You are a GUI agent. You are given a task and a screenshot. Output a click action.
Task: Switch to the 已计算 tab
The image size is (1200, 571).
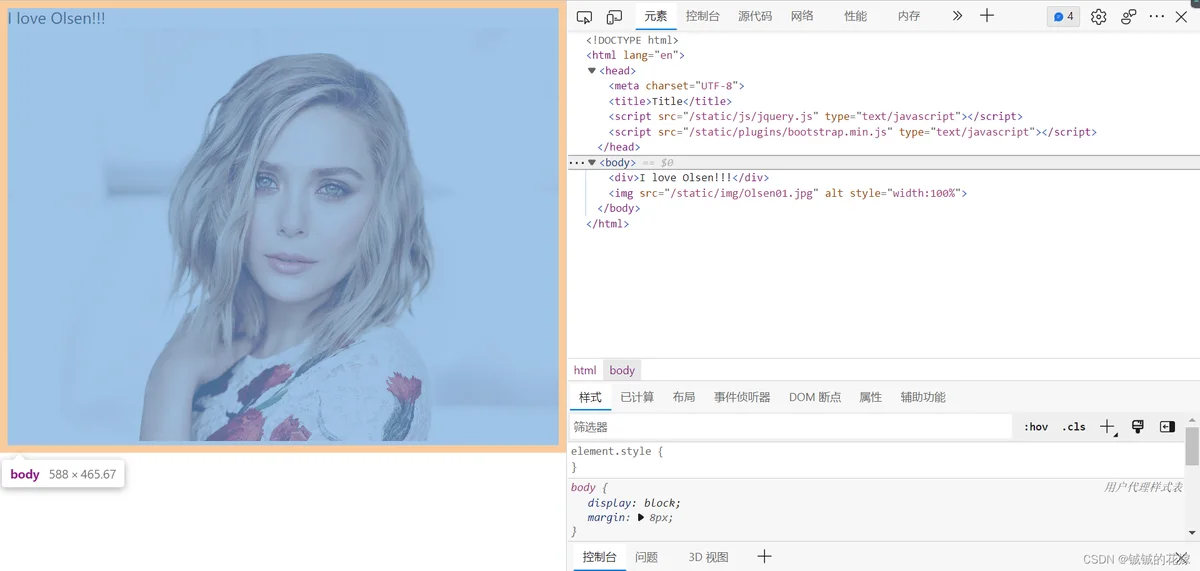[x=637, y=397]
